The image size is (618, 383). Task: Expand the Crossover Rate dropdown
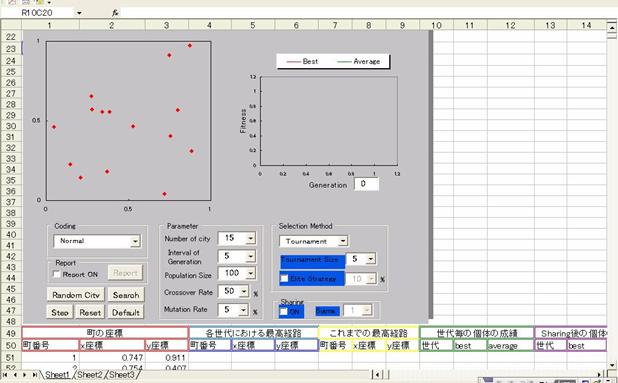[x=244, y=292]
